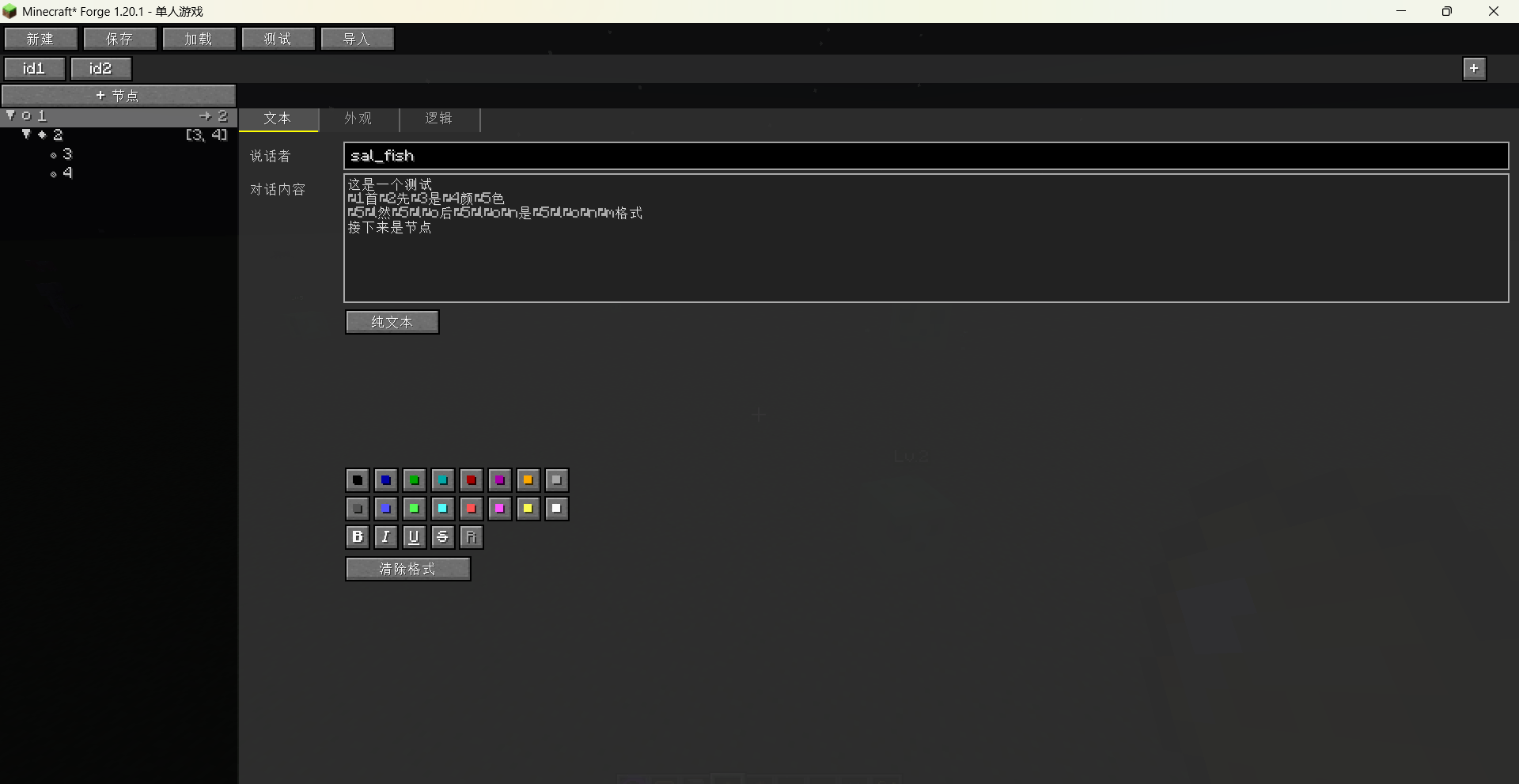
Task: Click the 说话者 label
Action: pyautogui.click(x=271, y=157)
